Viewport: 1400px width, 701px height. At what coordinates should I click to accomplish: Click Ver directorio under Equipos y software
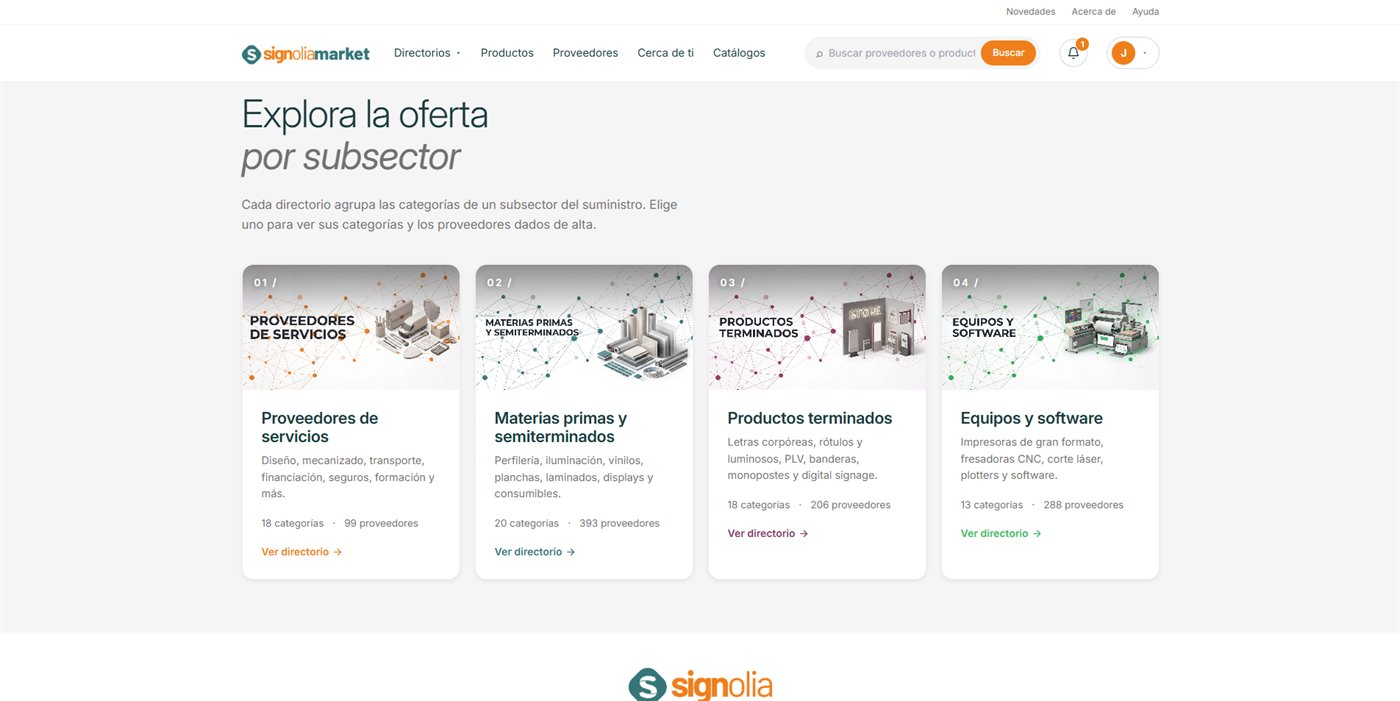point(1001,534)
